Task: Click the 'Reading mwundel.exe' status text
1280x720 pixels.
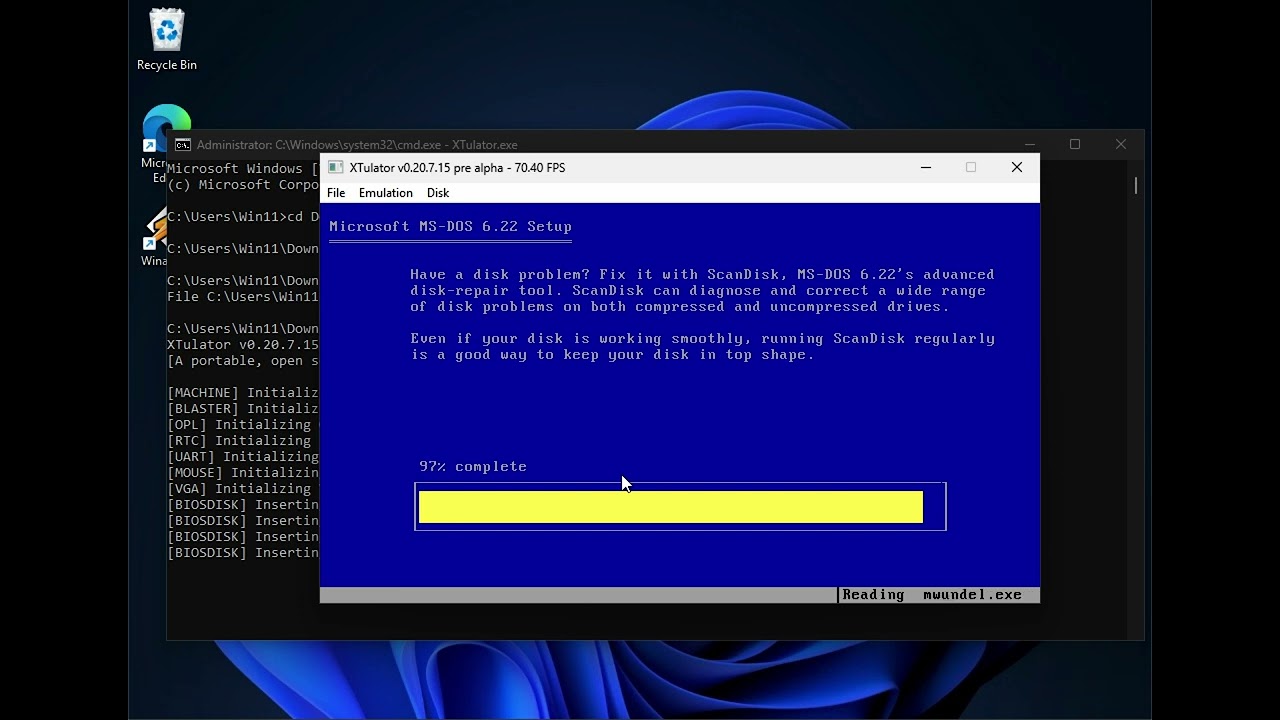Action: [x=932, y=595]
